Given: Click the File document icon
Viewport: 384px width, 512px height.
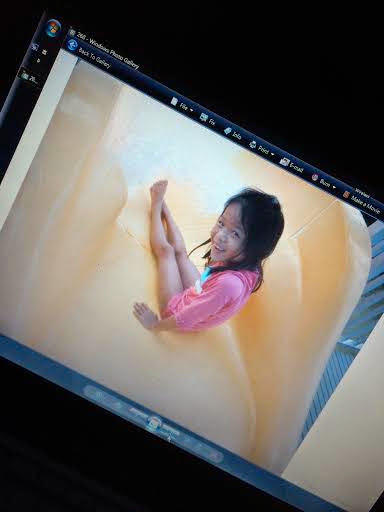Looking at the screenshot, I should (174, 101).
